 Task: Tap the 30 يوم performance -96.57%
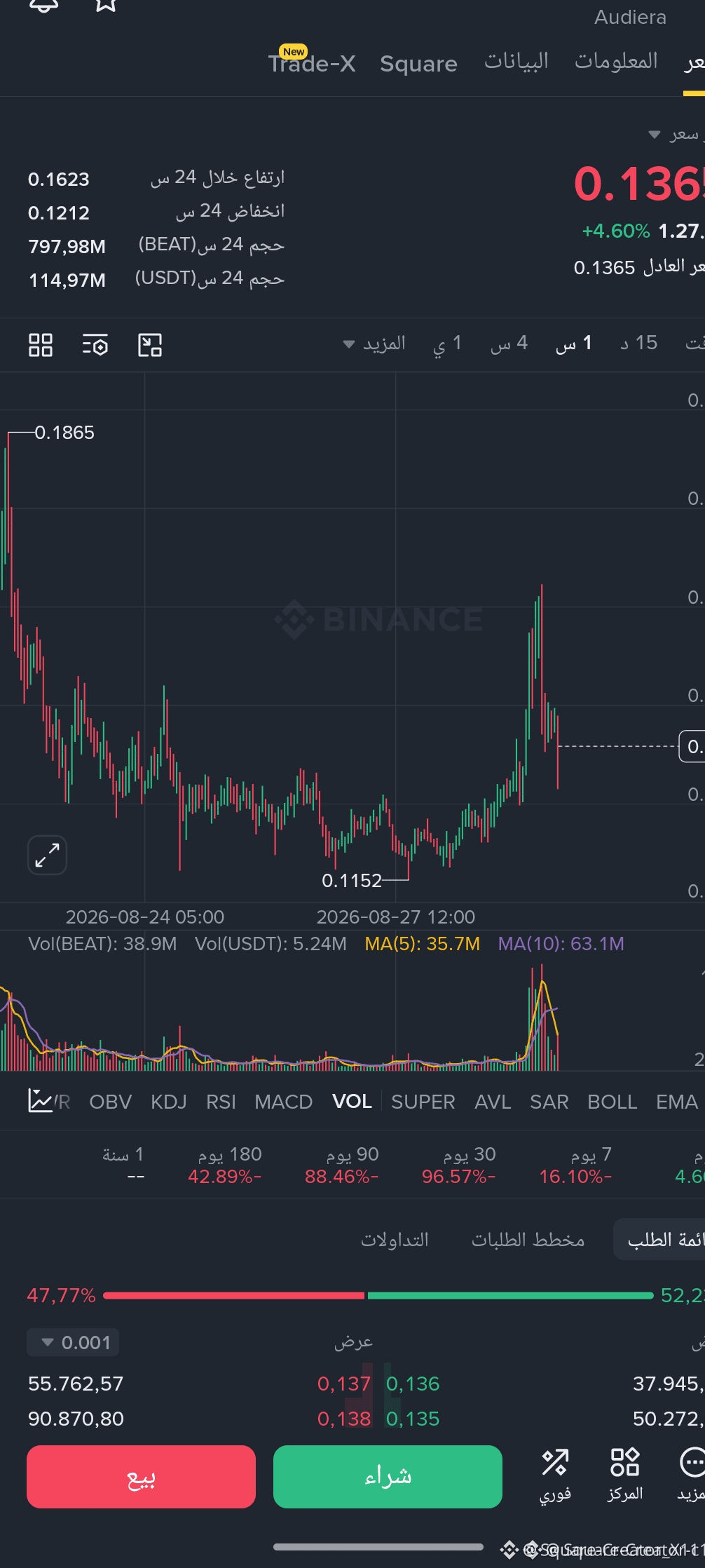[x=459, y=1165]
